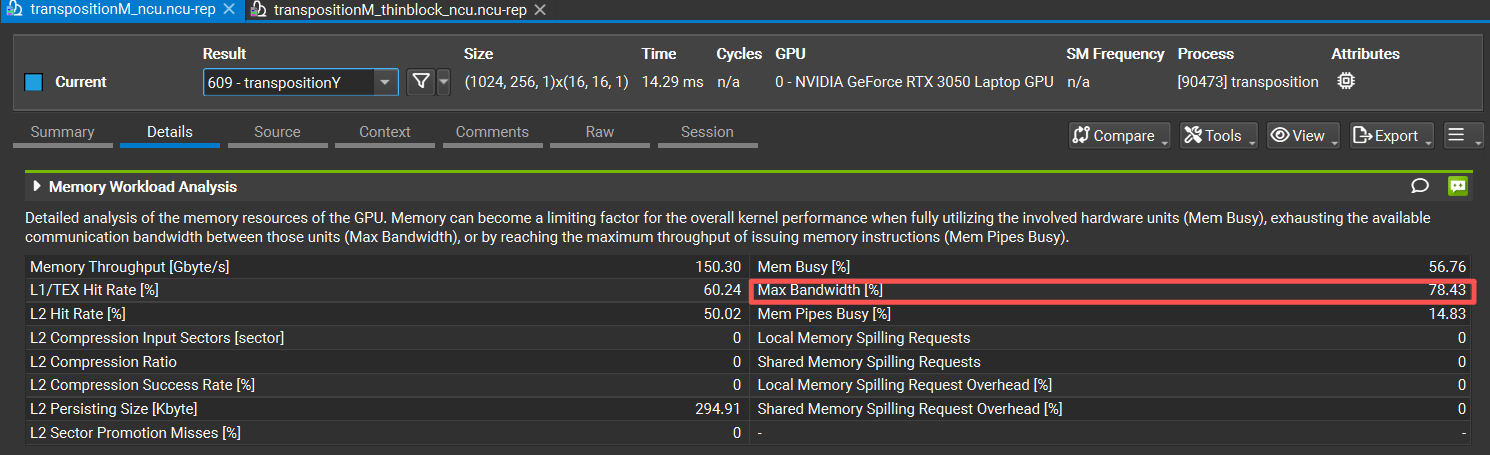Image resolution: width=1490 pixels, height=455 pixels.
Task: Switch to the Source tab
Action: [x=277, y=132]
